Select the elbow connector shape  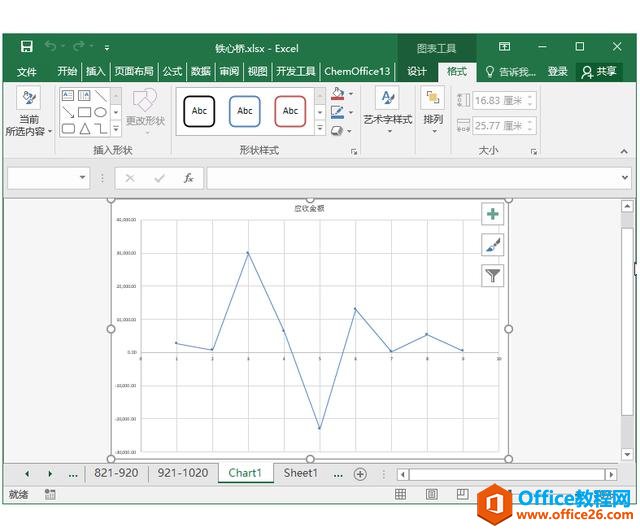pyautogui.click(x=101, y=129)
